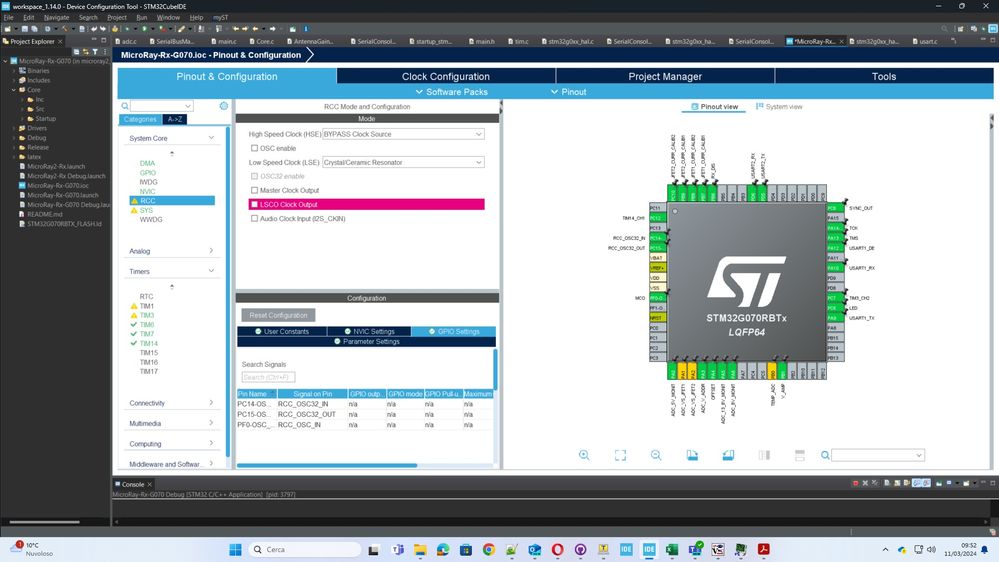Screen dimensions: 999x562
Task: Click the blue info icon in toolbar
Action: coord(306,29)
